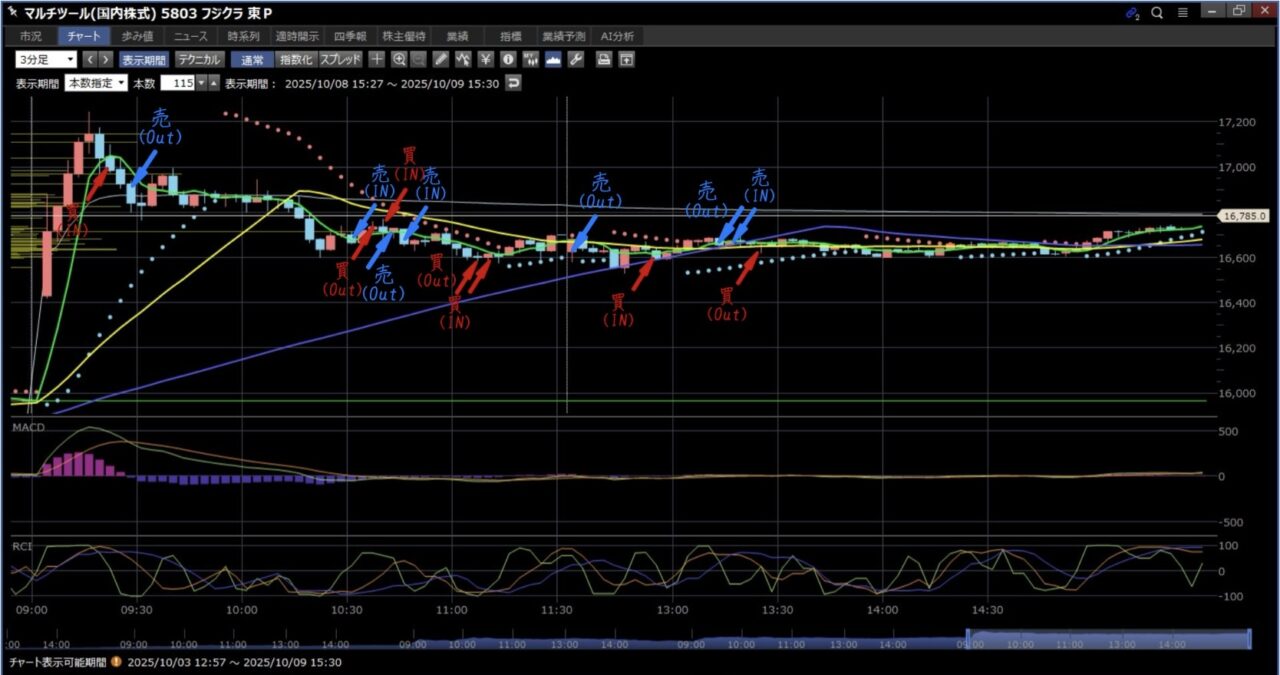
Task: Click the crosshair cursor icon in toolbar
Action: 377,59
